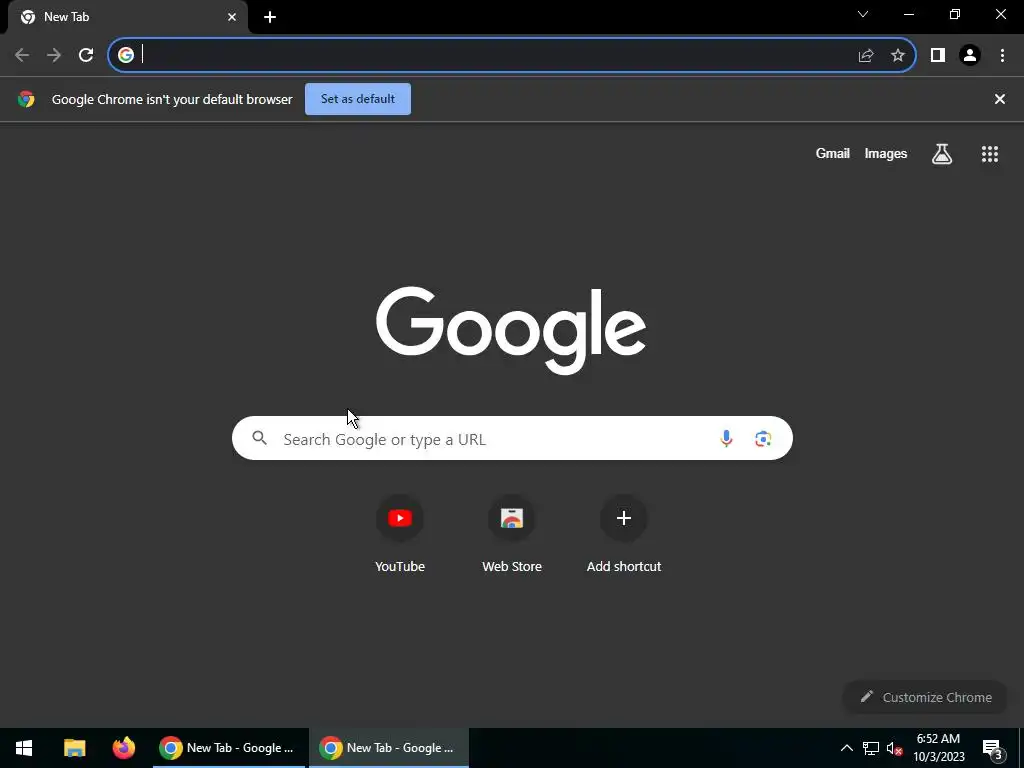Expand the tab search chevron
This screenshot has width=1024, height=768.
coord(863,14)
